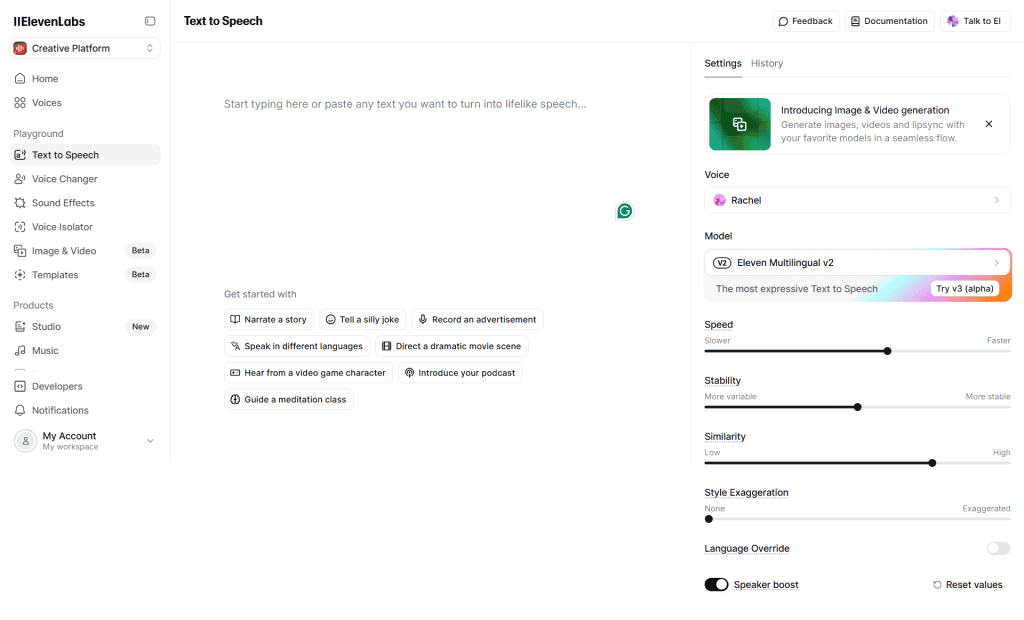This screenshot has height=620, width=1024.
Task: Select the Settings tab
Action: (722, 63)
